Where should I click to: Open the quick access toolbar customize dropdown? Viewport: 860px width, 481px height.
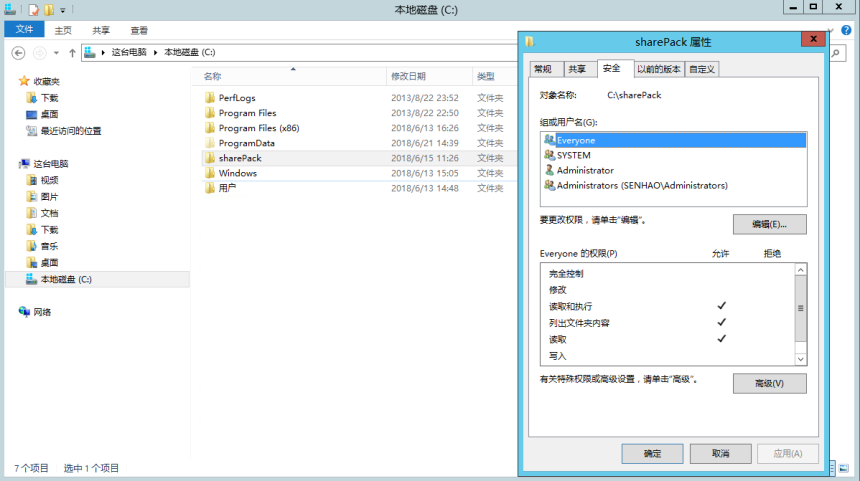[x=62, y=10]
